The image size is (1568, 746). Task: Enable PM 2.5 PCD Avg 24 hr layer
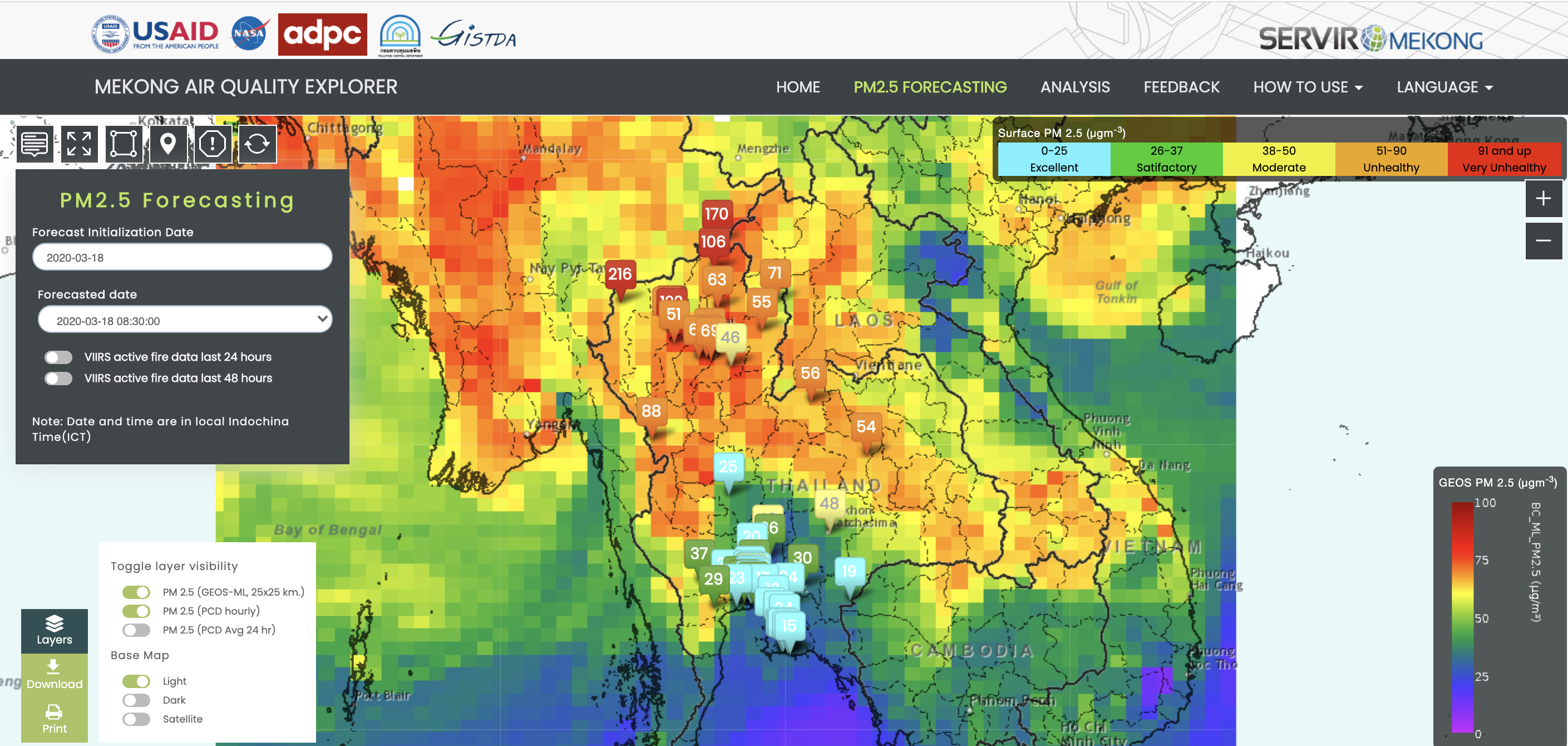(136, 630)
